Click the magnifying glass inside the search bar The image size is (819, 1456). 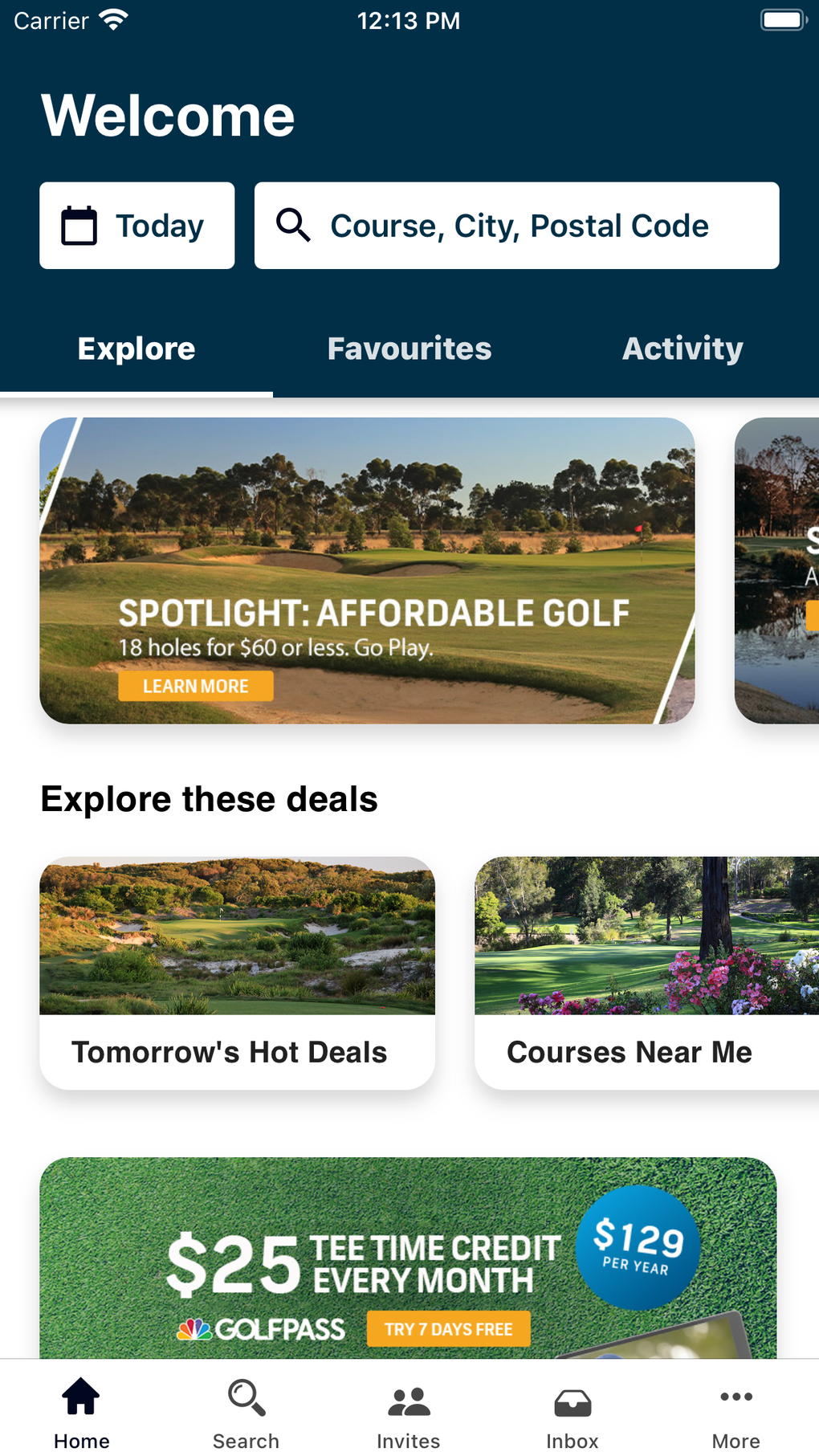coord(294,226)
